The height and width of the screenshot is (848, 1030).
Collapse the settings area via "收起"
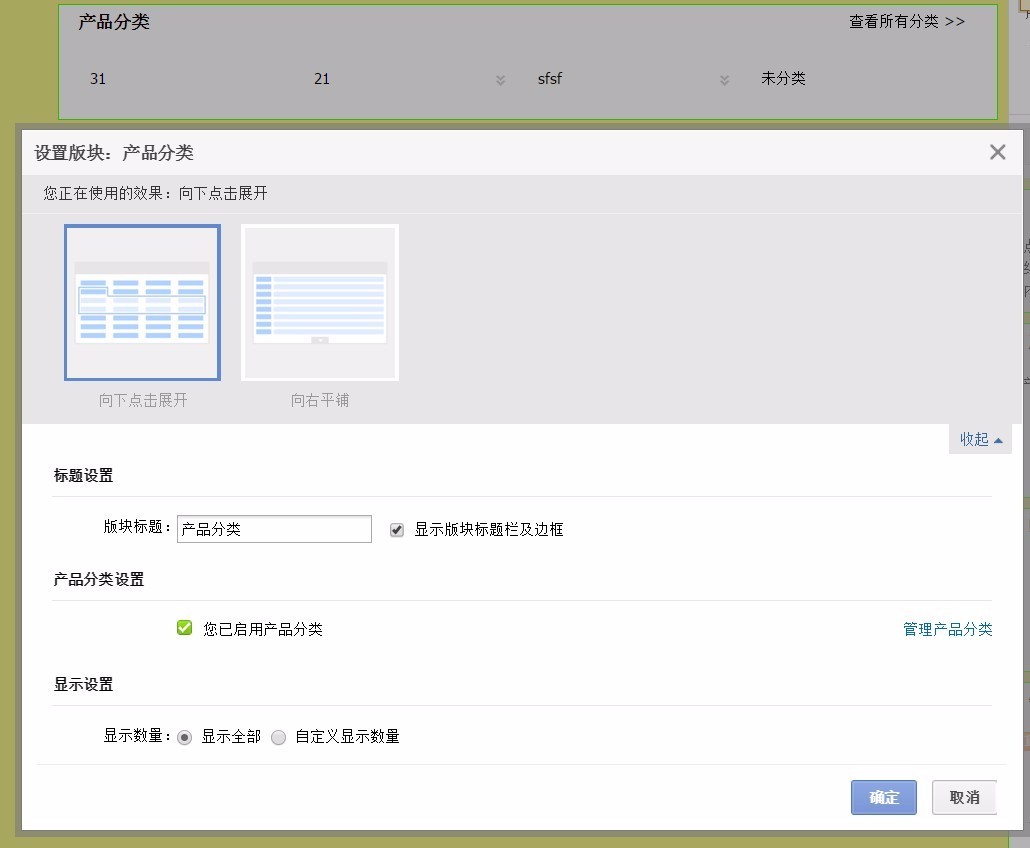tap(978, 439)
